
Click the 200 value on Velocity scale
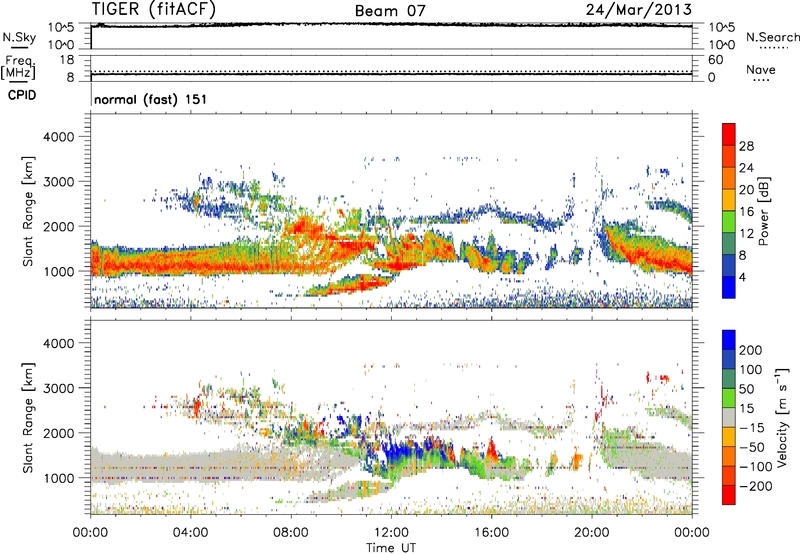751,350
